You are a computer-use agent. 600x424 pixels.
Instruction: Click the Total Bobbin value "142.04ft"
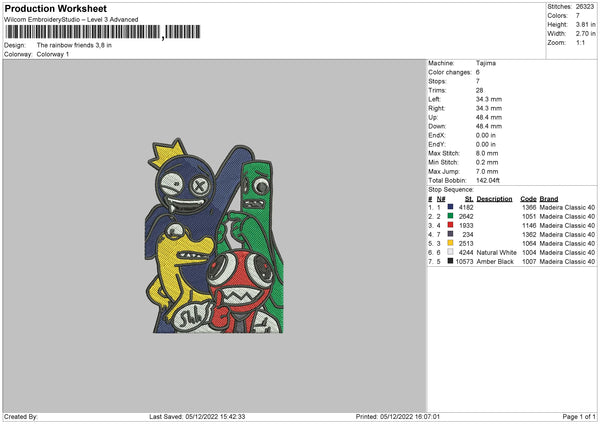pyautogui.click(x=488, y=180)
